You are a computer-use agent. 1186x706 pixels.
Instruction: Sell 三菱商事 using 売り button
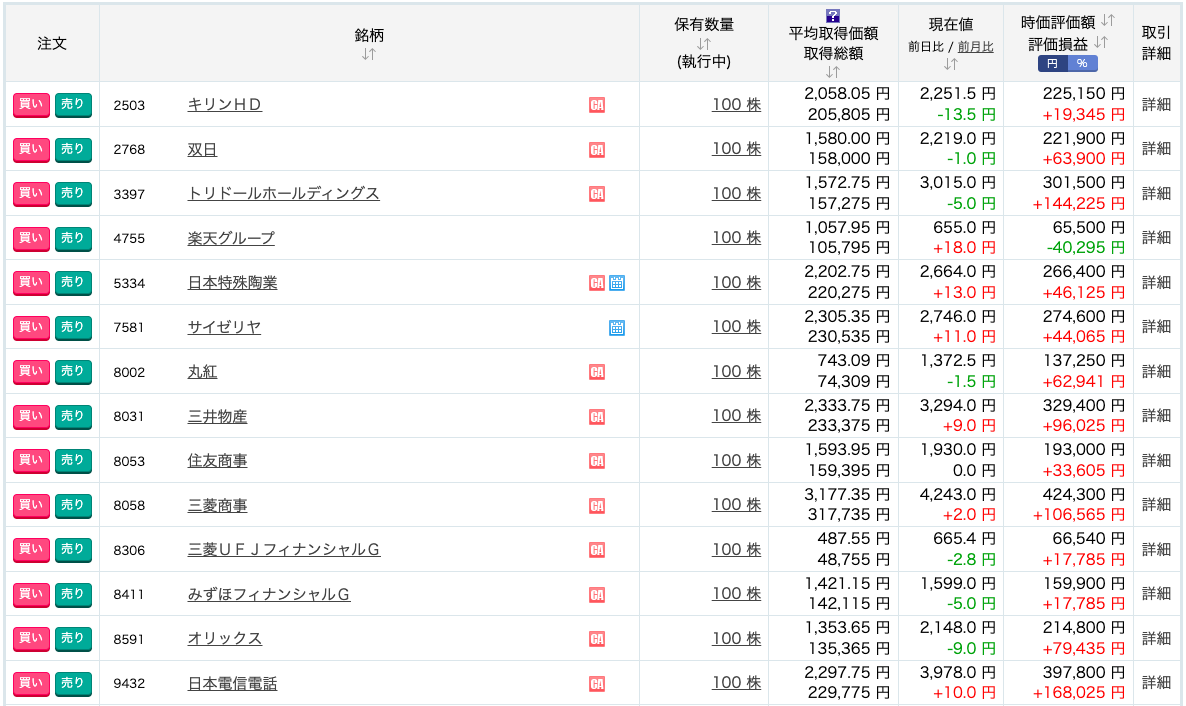73,505
